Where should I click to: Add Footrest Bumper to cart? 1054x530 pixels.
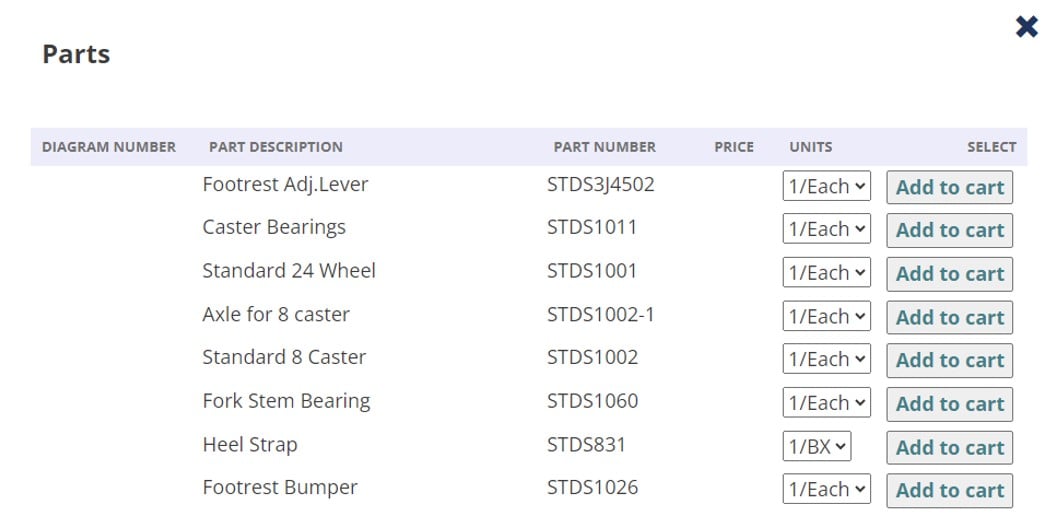949,490
